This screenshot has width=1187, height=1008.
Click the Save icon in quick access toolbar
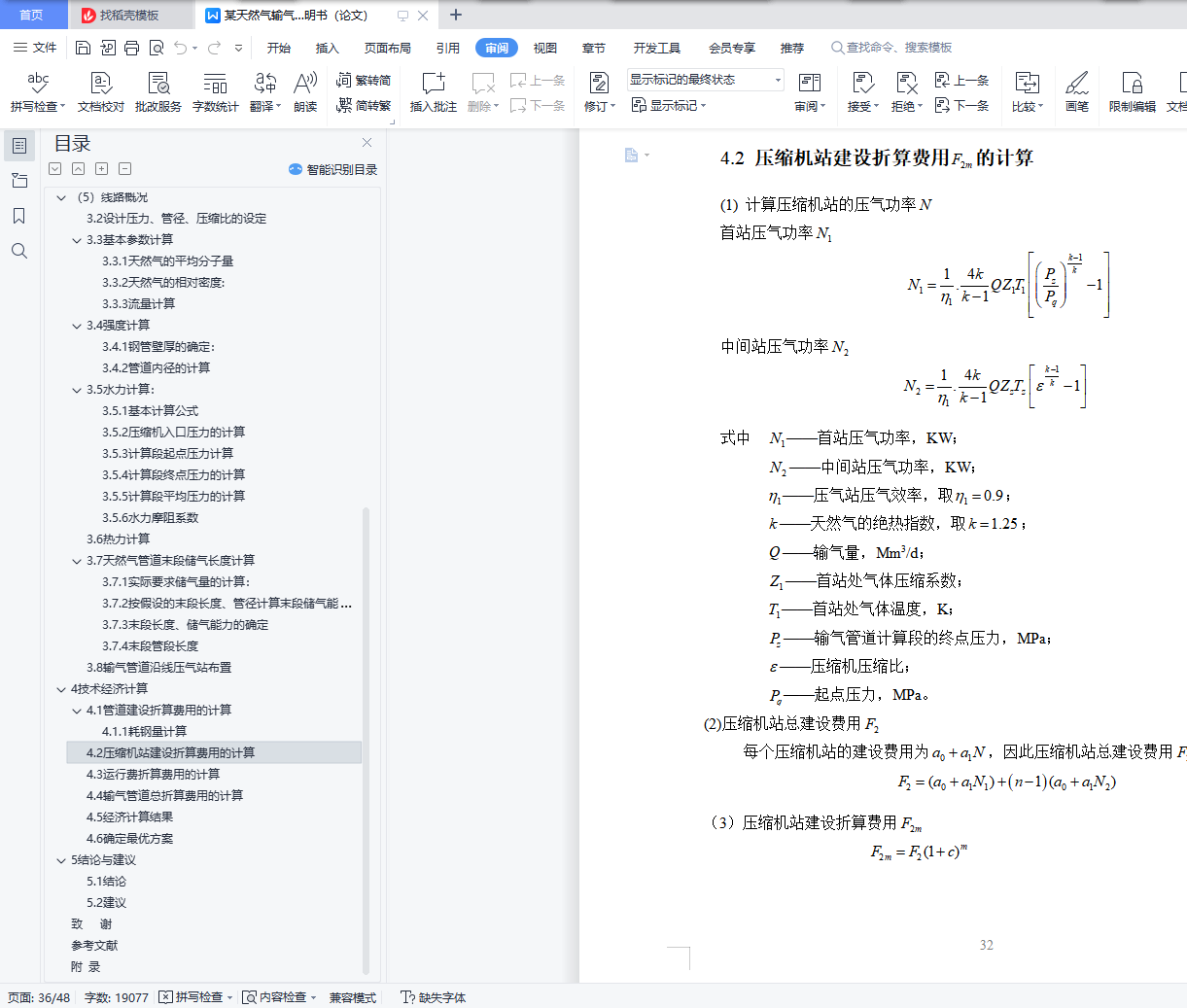(x=83, y=48)
